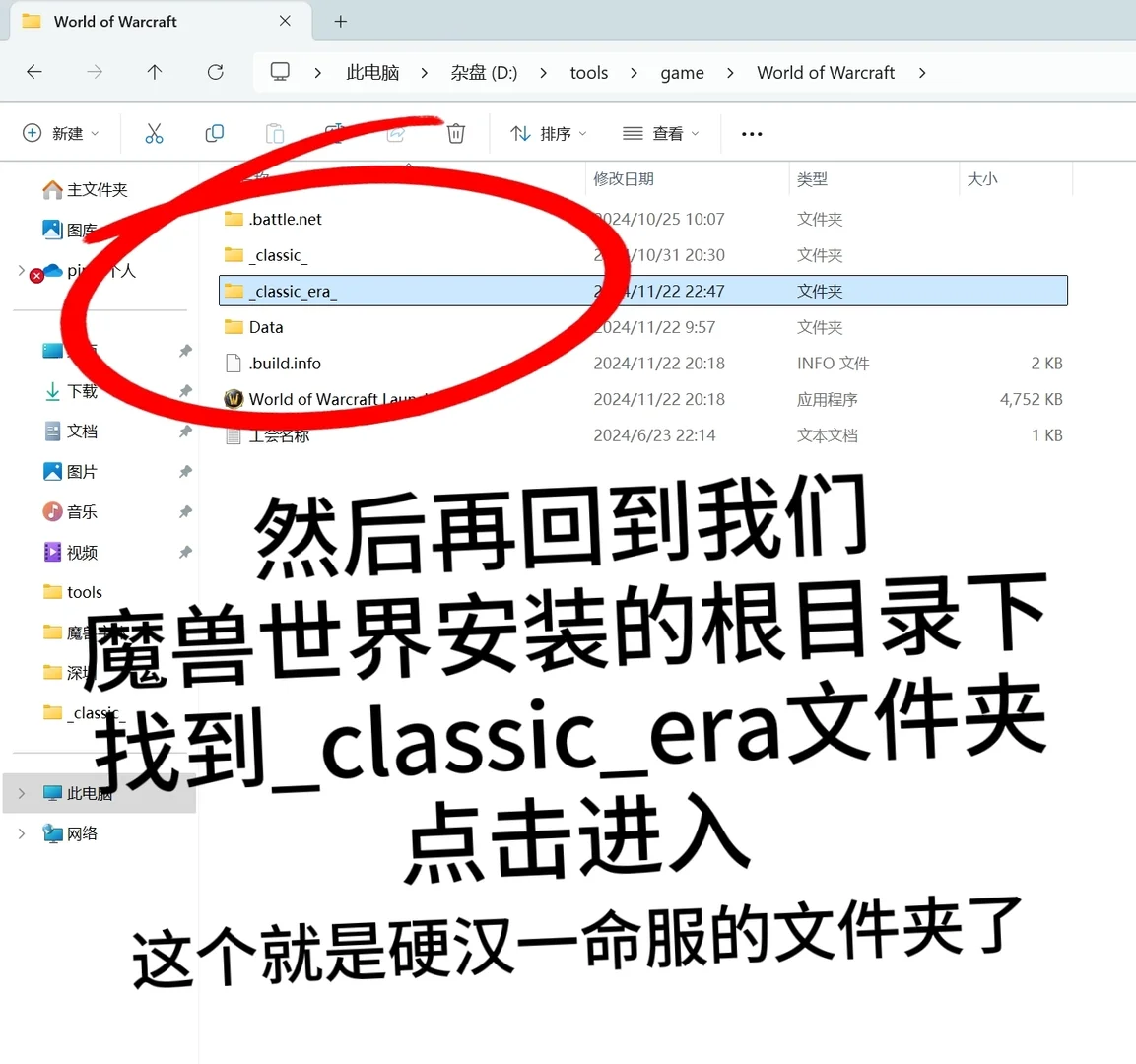Click INFO 文件 type cell
This screenshot has width=1136, height=1064.
tap(834, 363)
